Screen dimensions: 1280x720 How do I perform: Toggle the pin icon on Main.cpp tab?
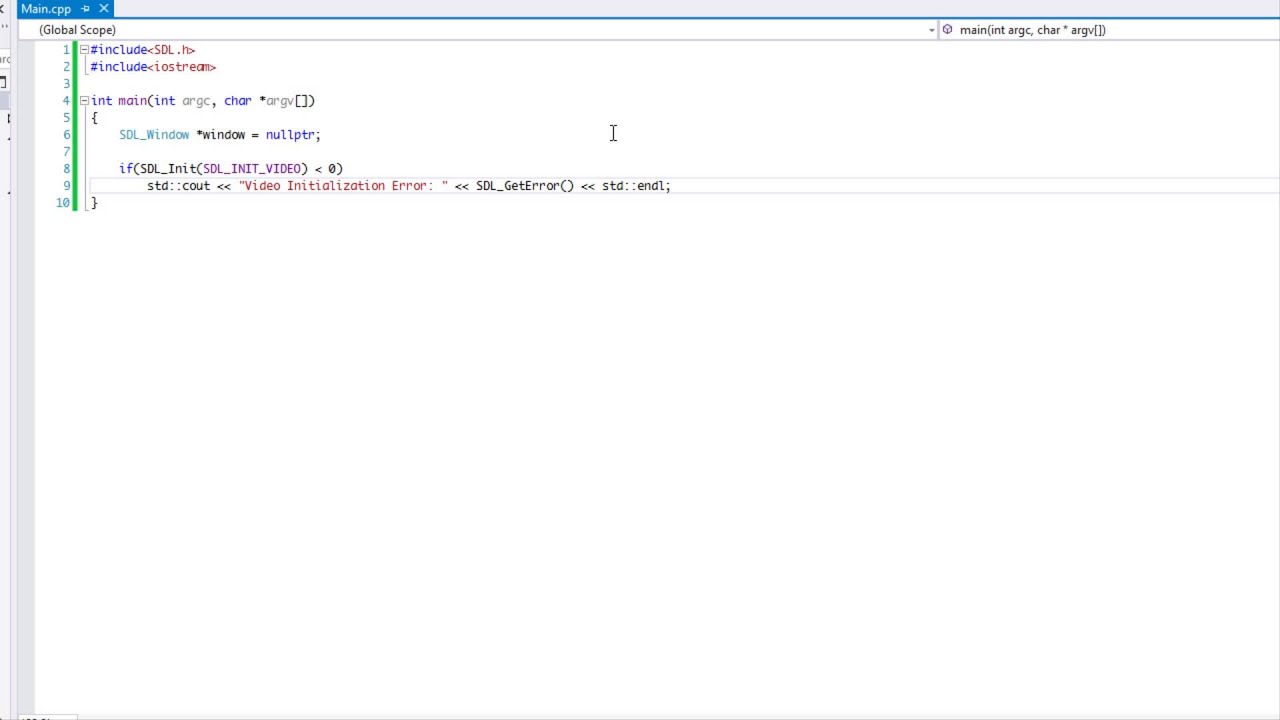coord(85,8)
